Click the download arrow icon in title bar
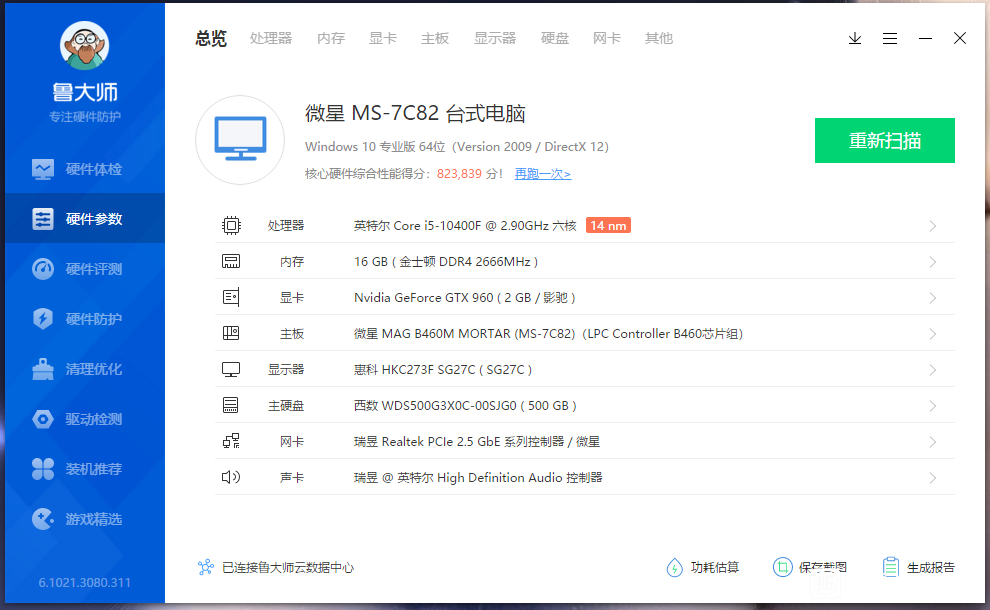Image resolution: width=990 pixels, height=610 pixels. click(x=855, y=39)
